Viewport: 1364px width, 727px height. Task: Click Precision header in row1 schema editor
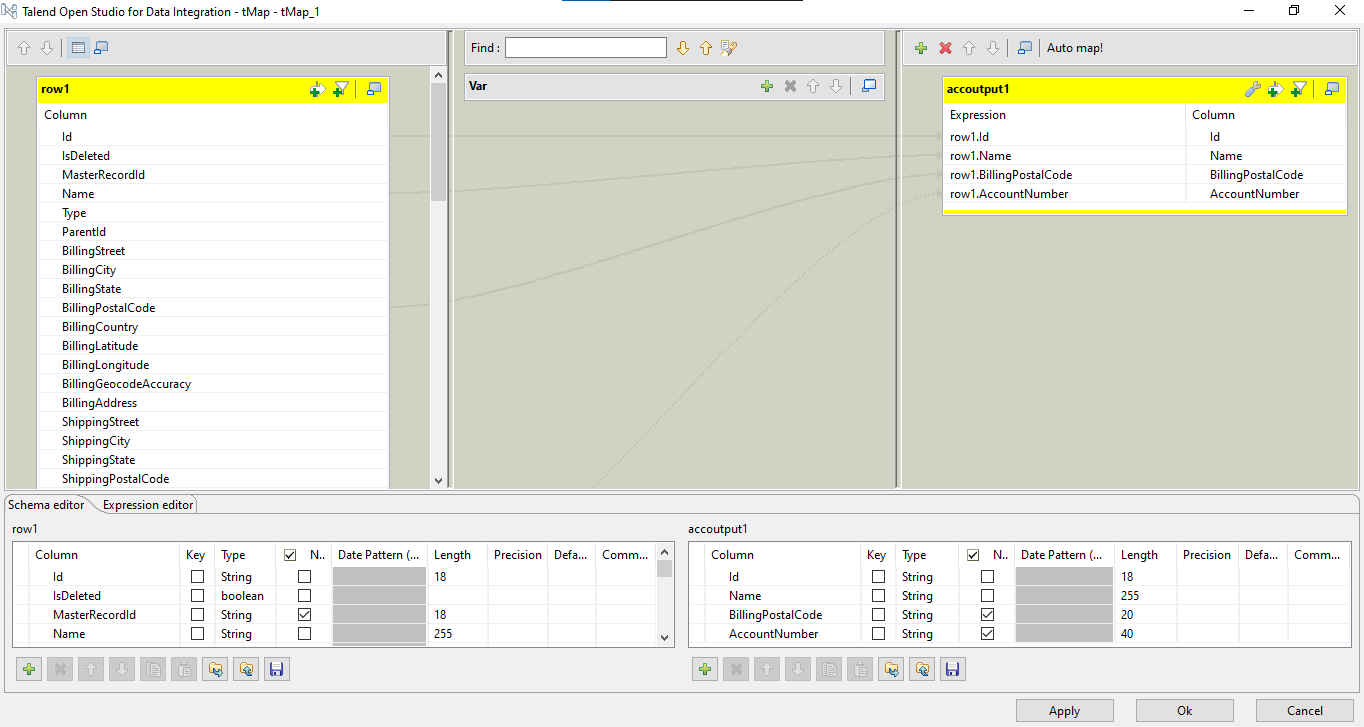(x=518, y=555)
